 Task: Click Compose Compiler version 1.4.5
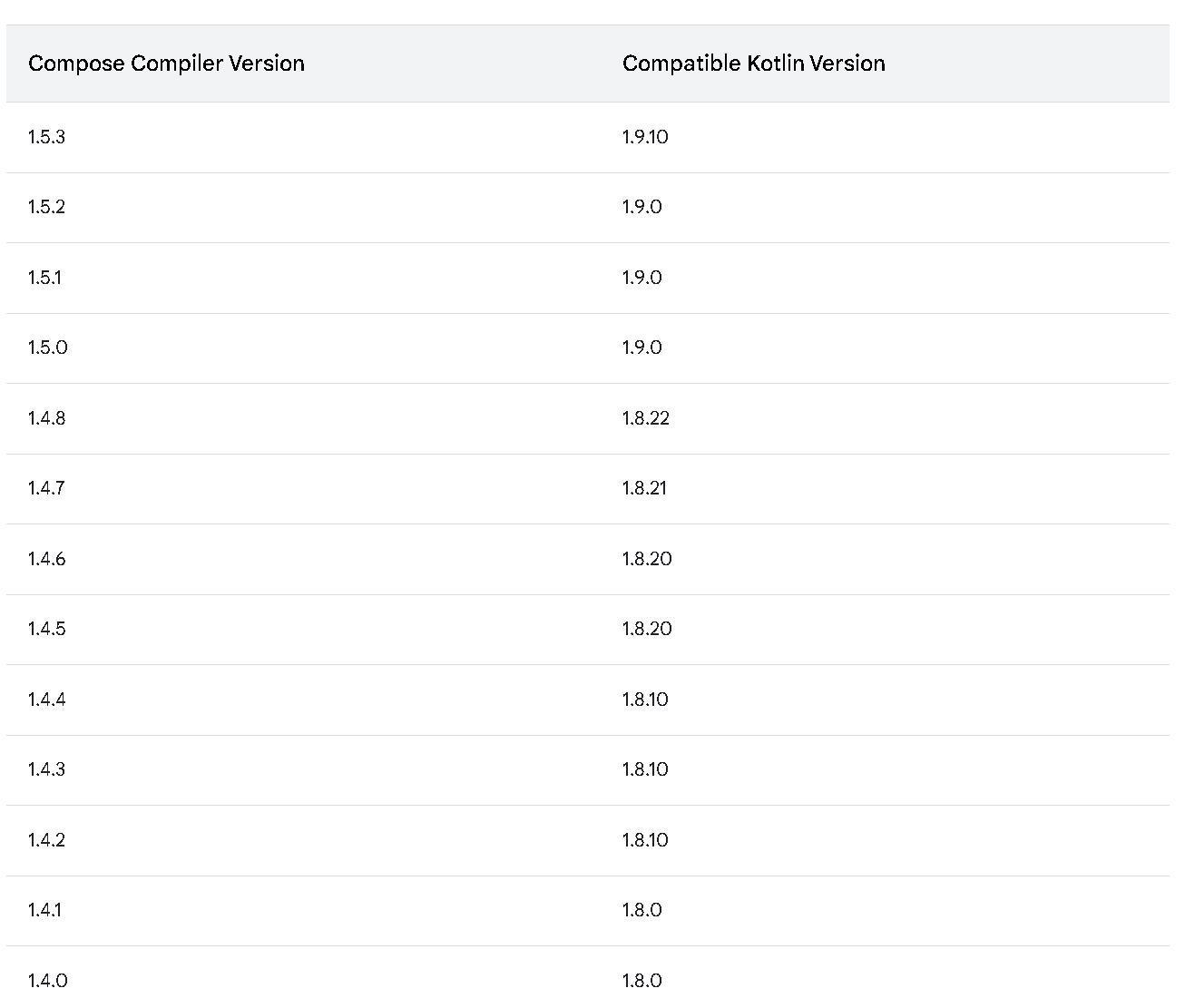(x=46, y=629)
